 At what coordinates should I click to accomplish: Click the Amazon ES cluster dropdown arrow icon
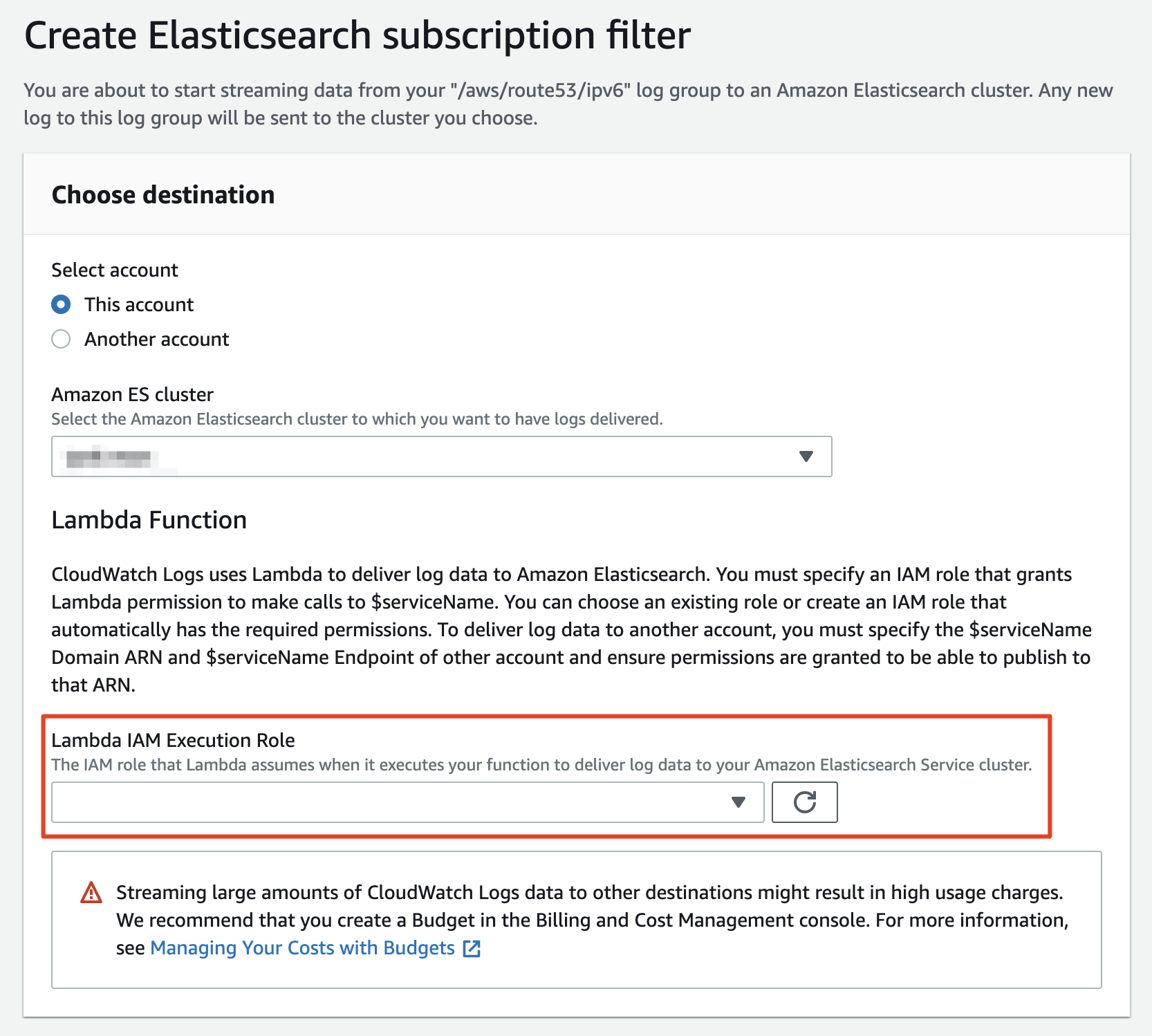(x=806, y=456)
